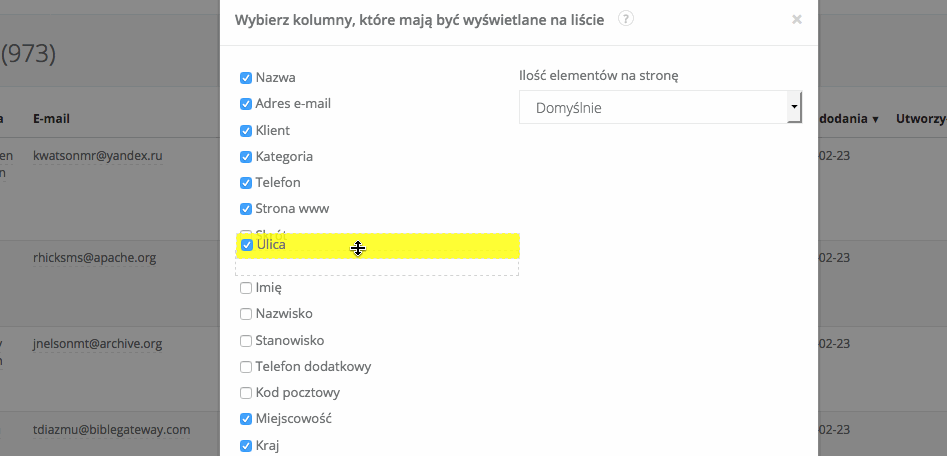Toggle the Strona www checkbox

246,209
